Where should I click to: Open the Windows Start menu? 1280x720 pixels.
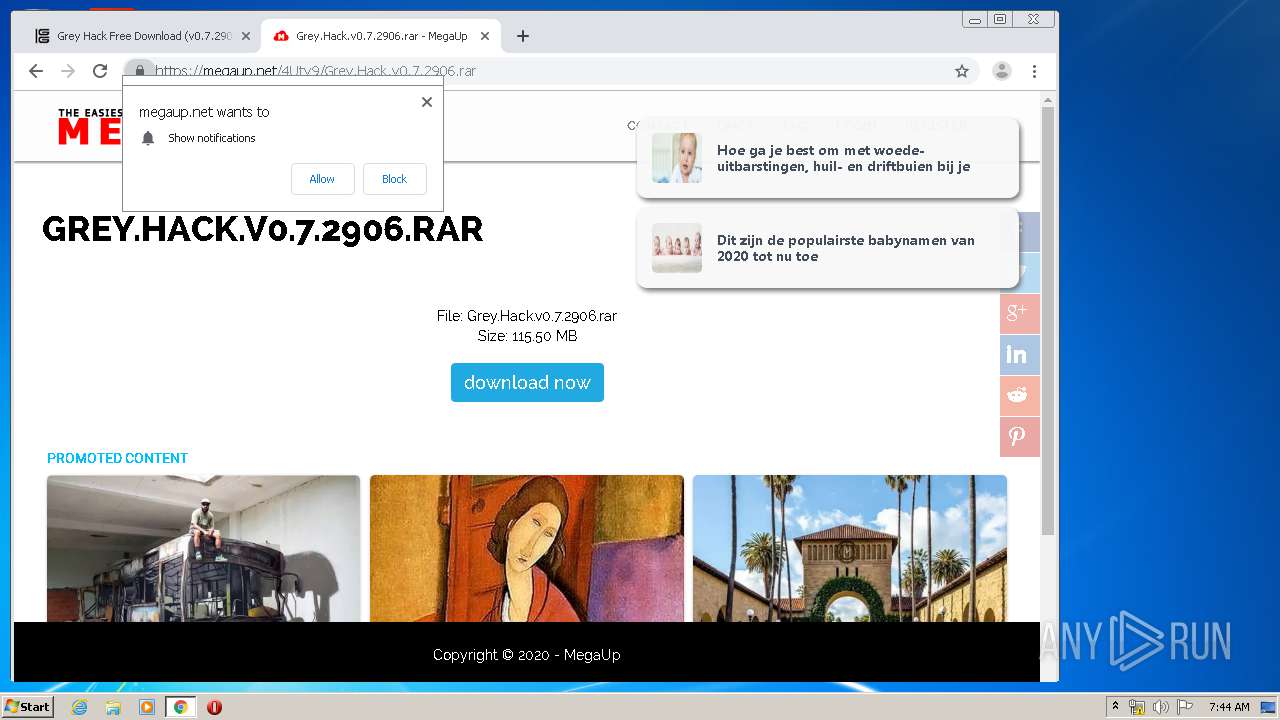click(x=27, y=707)
